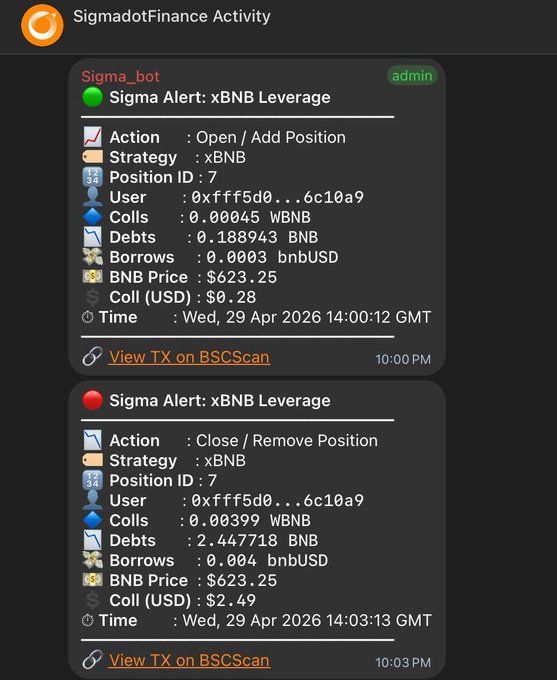The height and width of the screenshot is (680, 557).
Task: Click blue diamond icon beside 0.00045 WBNB
Action: tap(92, 217)
